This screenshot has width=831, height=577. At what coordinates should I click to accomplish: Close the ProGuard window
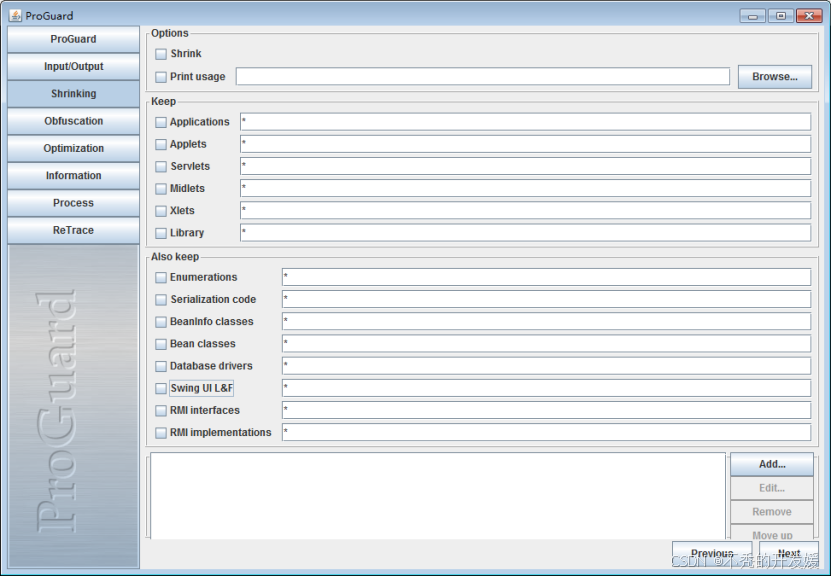point(809,16)
